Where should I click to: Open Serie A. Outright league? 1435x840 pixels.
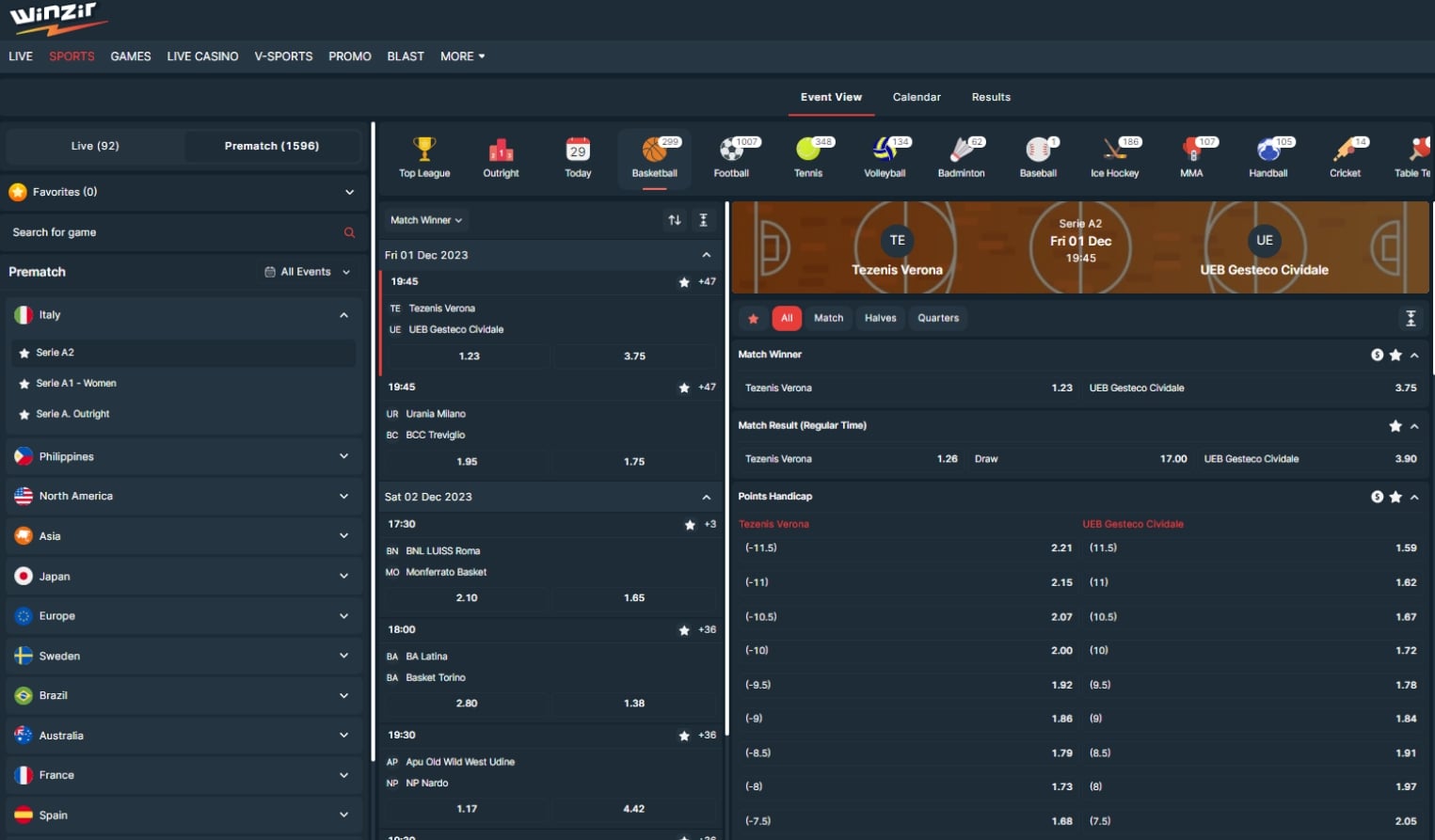pyautogui.click(x=72, y=414)
